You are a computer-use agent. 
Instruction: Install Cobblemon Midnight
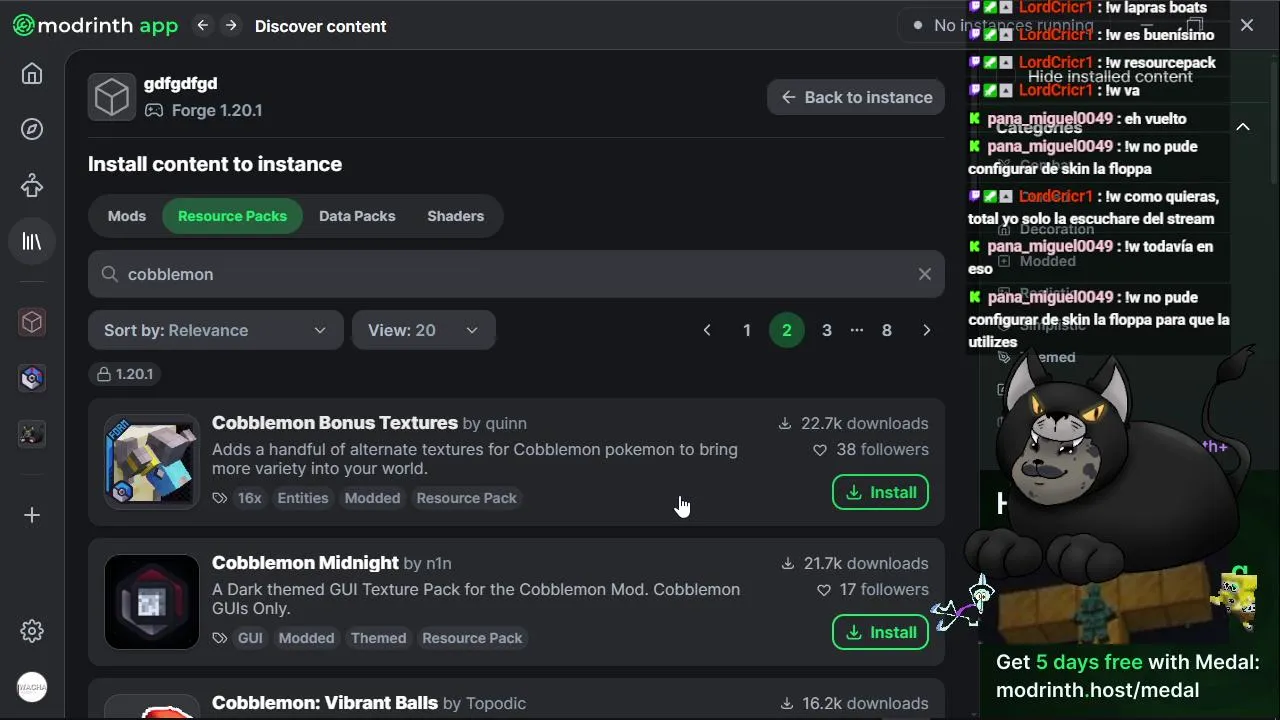pos(880,632)
